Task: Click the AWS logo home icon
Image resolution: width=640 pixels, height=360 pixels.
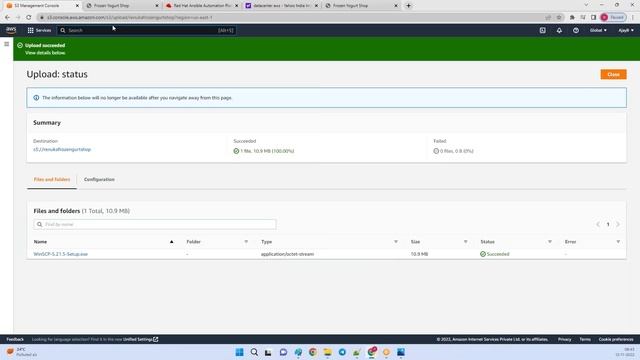Action: coord(11,30)
